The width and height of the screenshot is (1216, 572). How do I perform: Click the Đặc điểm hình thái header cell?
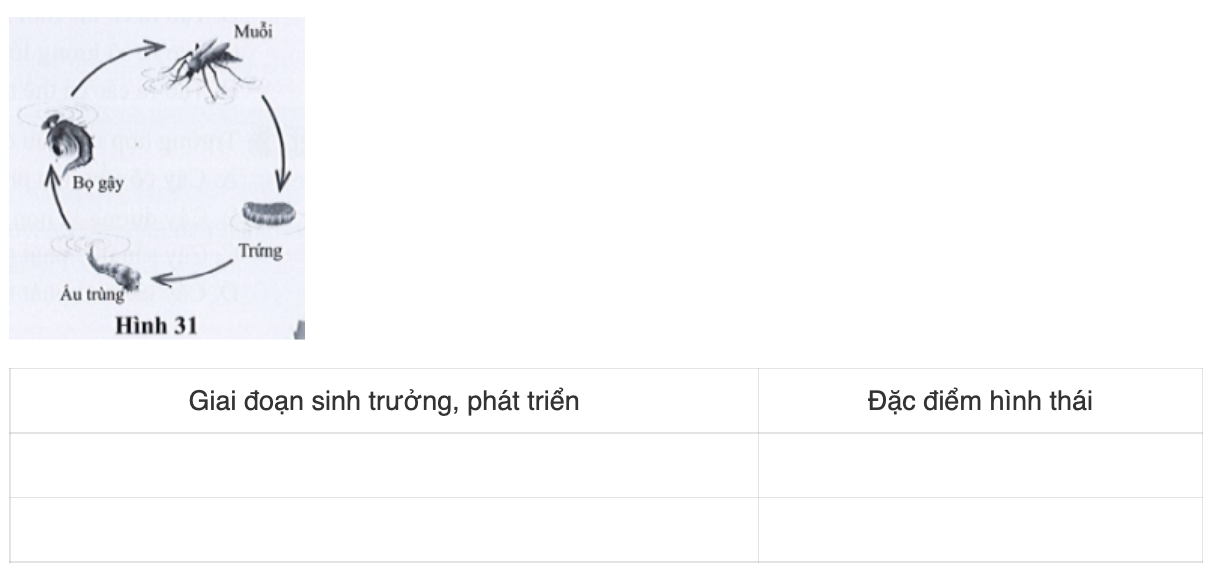tap(980, 402)
